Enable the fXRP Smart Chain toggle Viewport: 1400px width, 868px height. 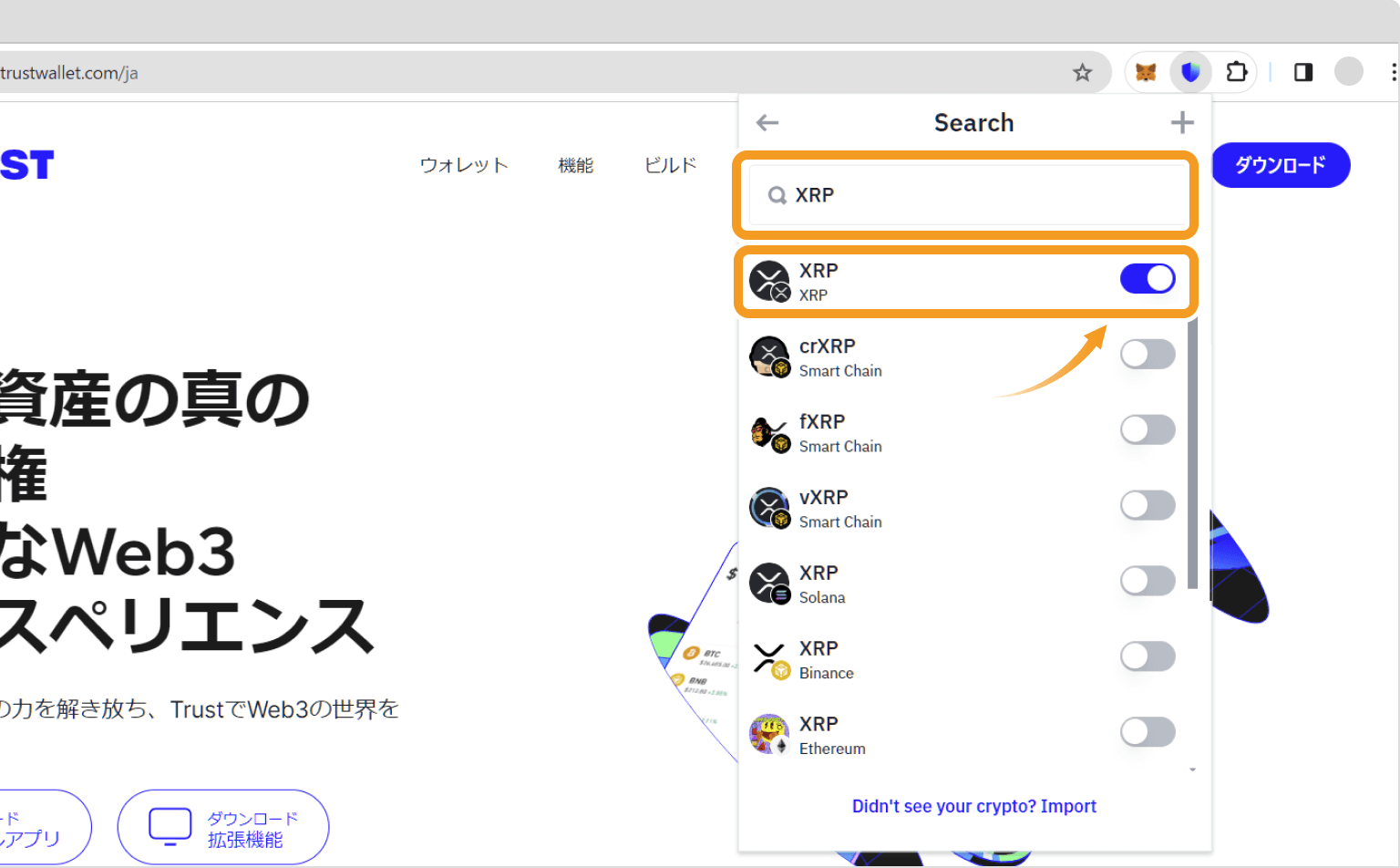(1148, 430)
